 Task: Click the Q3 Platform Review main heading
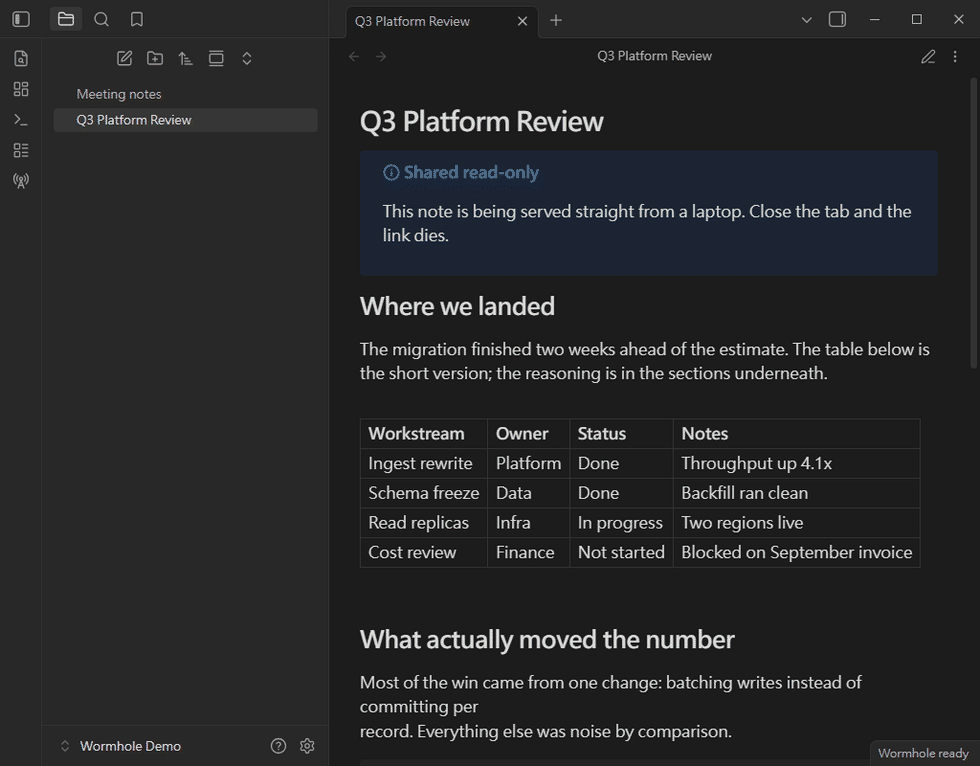pos(481,121)
